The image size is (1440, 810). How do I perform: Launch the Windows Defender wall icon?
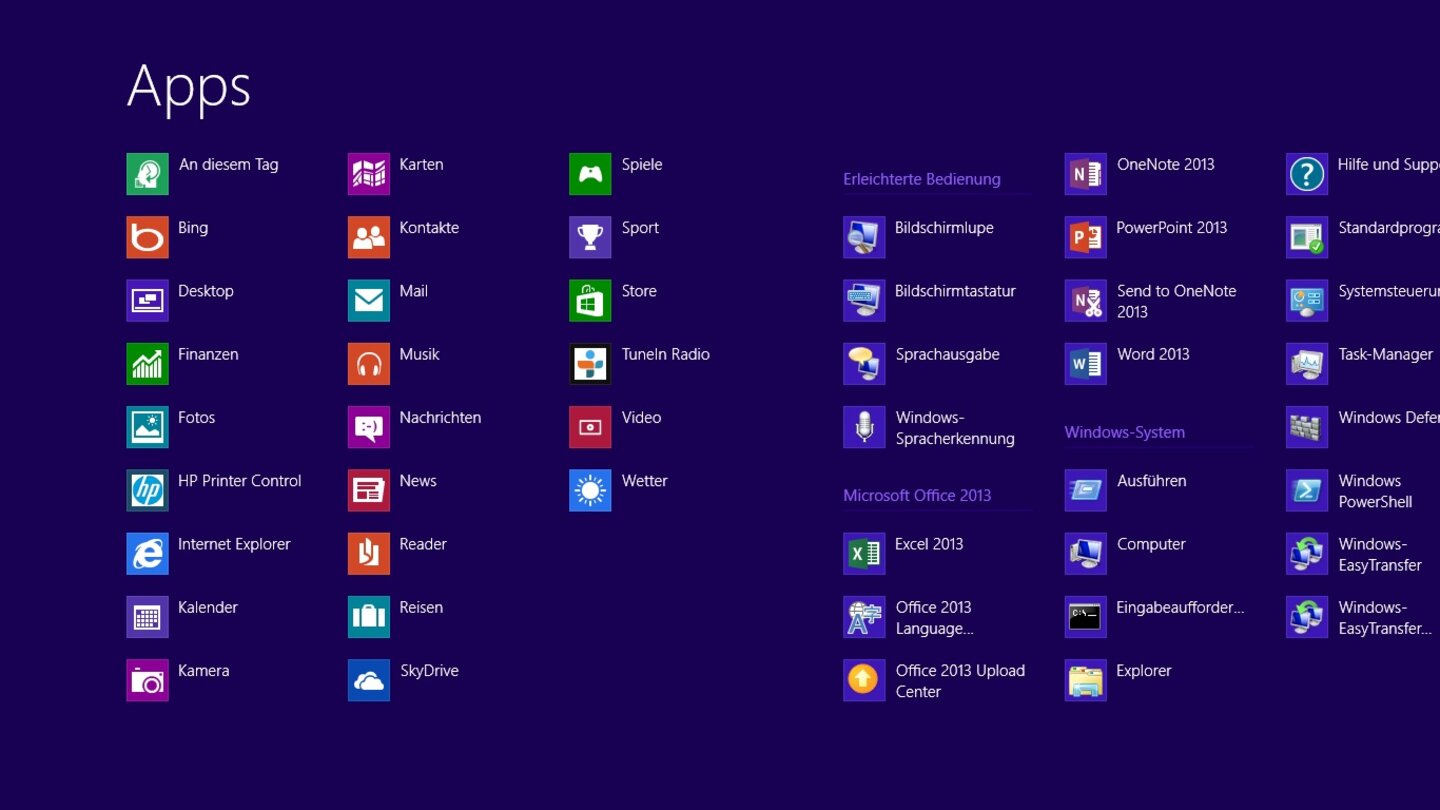pyautogui.click(x=1307, y=427)
